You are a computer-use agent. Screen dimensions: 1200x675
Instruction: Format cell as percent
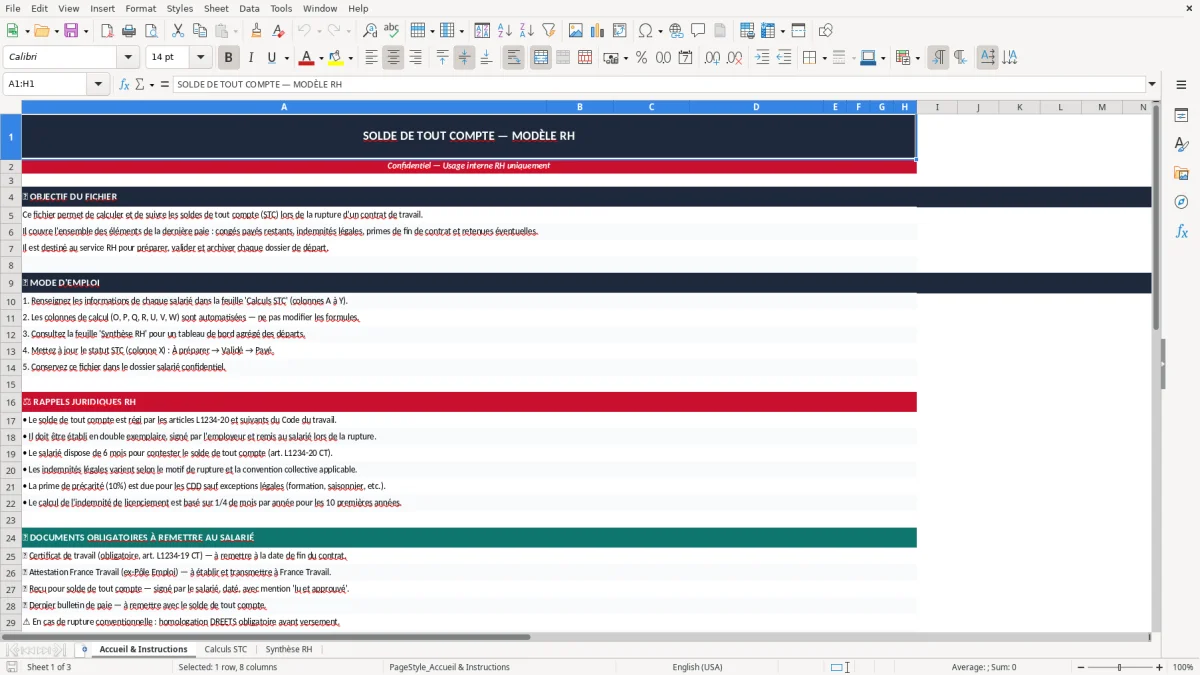pos(641,58)
